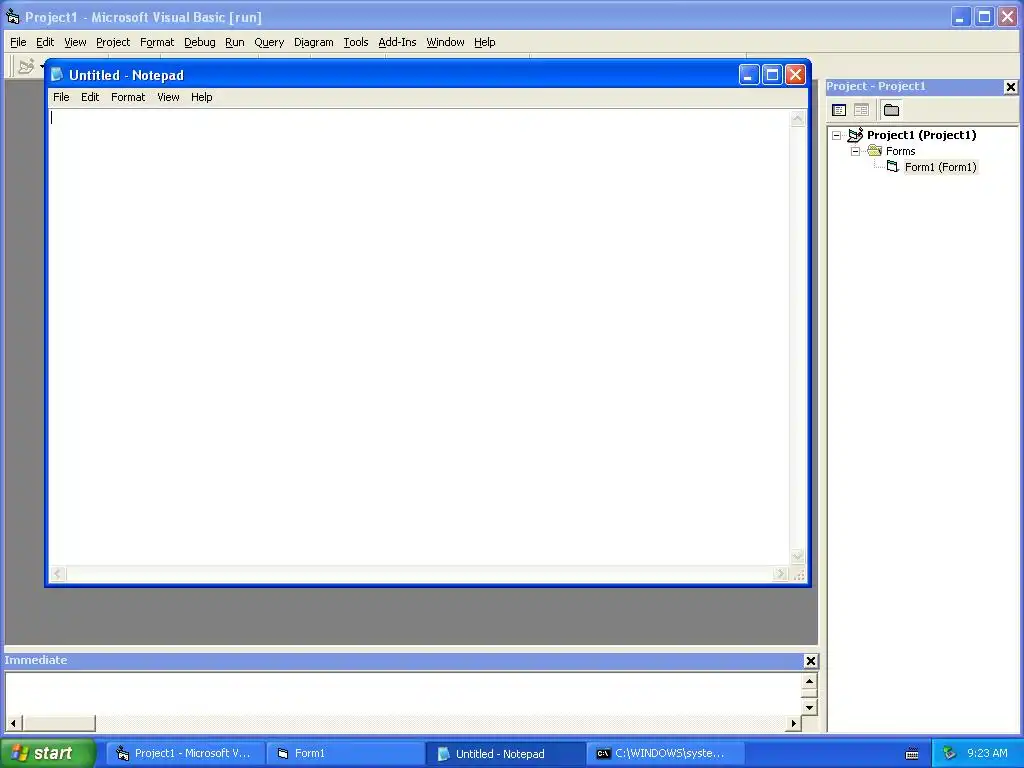Open Notepad's File menu

[x=61, y=97]
